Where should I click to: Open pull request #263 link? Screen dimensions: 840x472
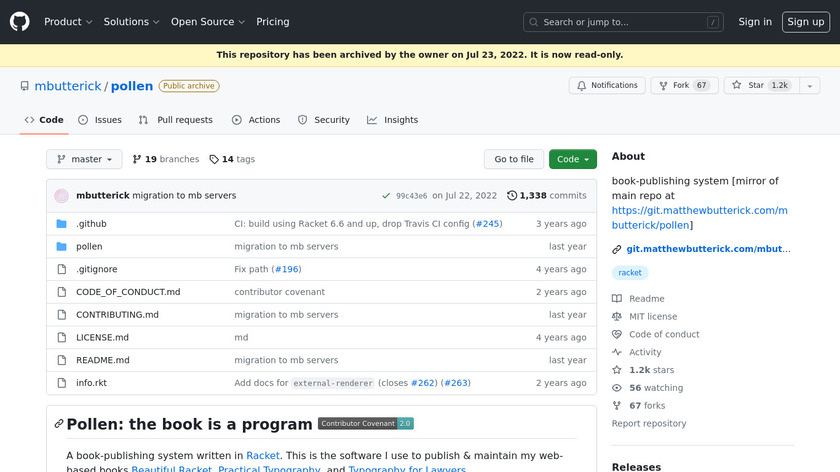pyautogui.click(x=456, y=383)
